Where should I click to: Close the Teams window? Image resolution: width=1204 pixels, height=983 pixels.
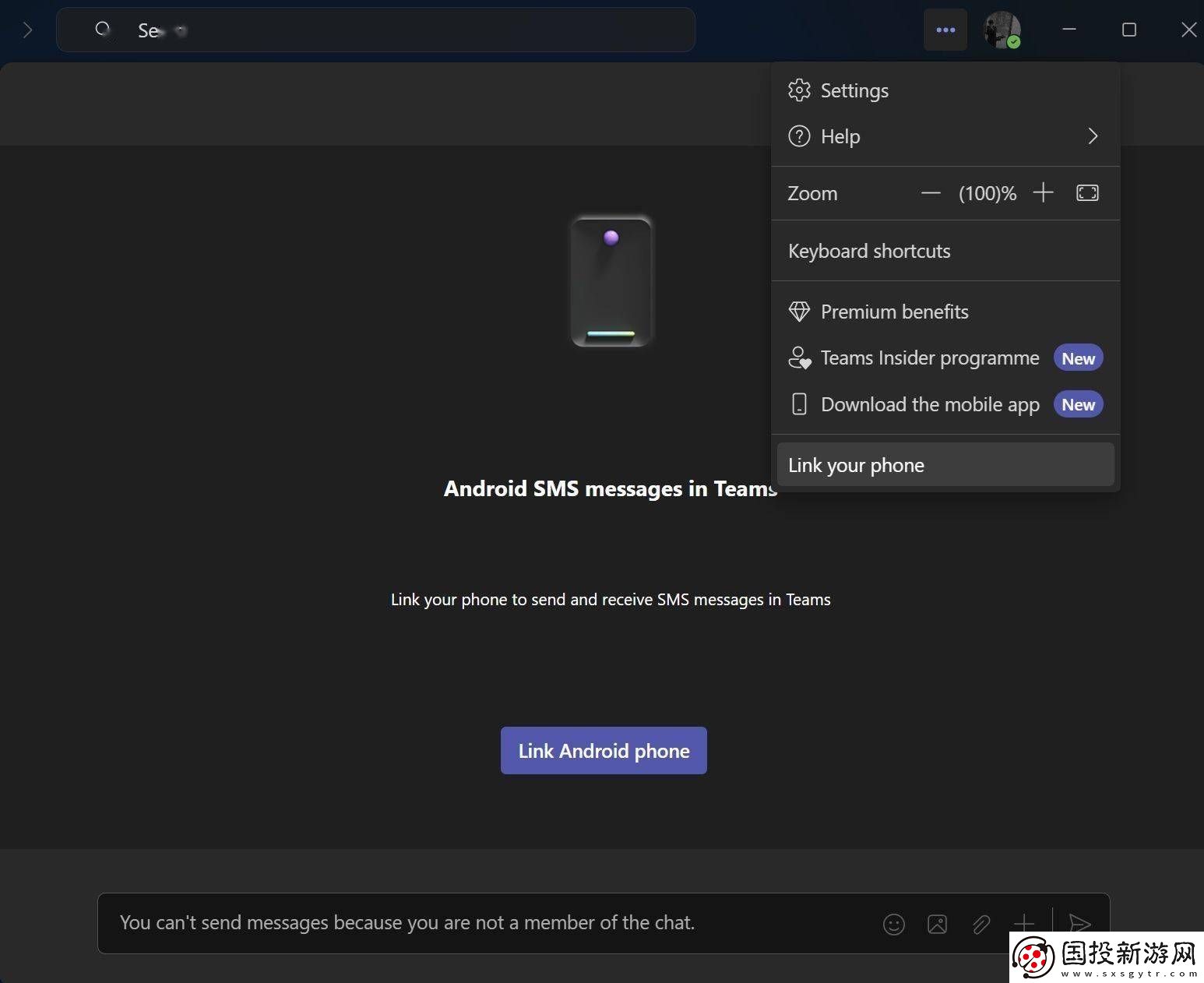tap(1188, 30)
